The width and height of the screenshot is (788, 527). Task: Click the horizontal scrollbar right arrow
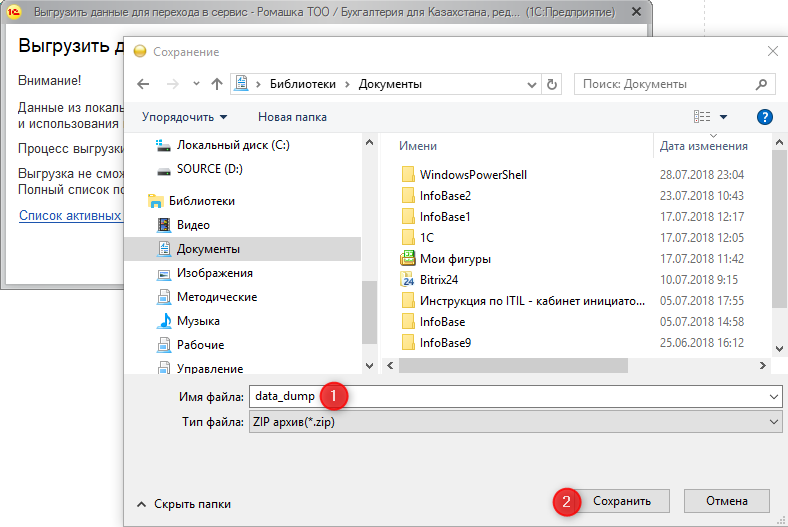pos(763,365)
